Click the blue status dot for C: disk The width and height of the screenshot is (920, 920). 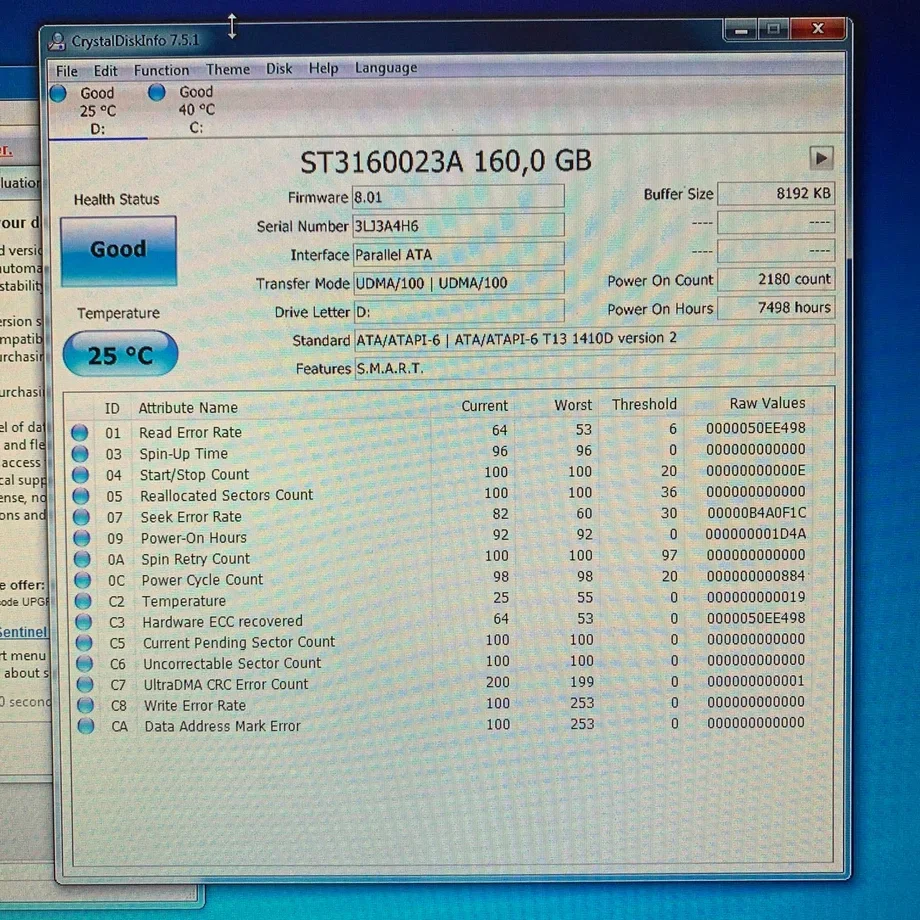157,92
